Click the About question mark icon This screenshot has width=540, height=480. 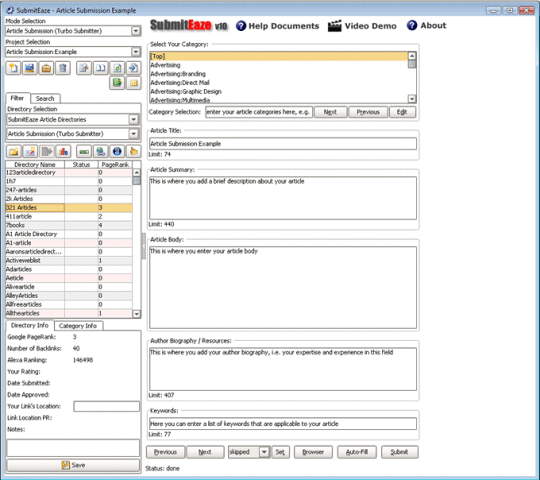[412, 25]
